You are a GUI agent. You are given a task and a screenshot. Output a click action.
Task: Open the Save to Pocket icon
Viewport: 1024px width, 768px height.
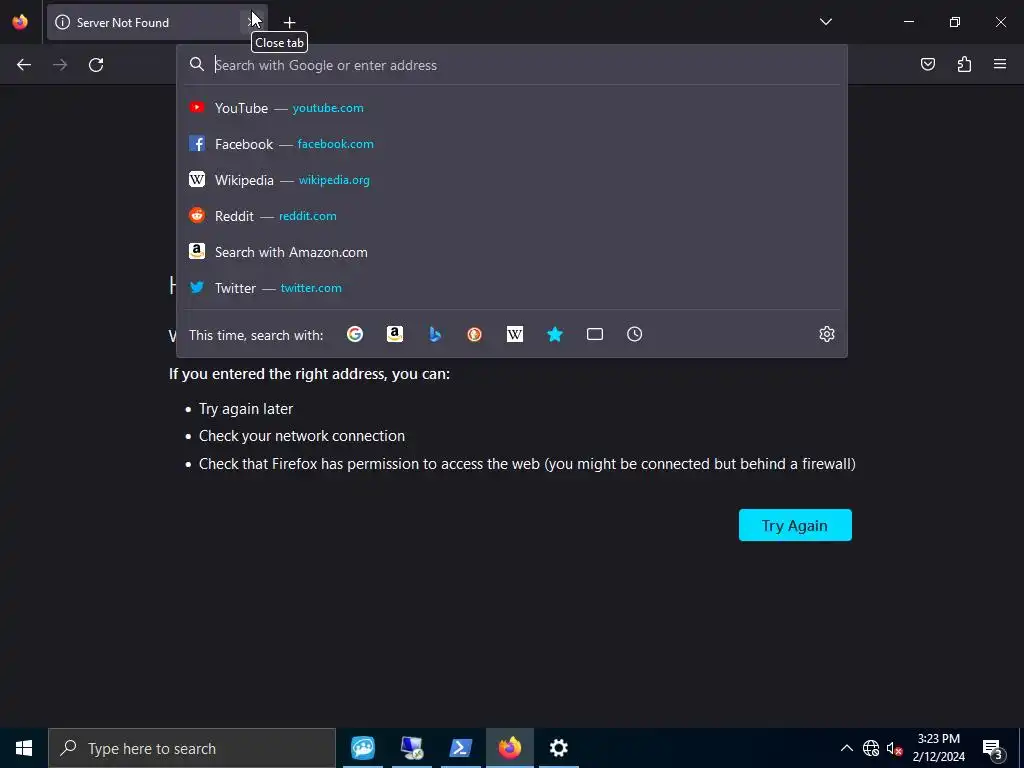(927, 64)
